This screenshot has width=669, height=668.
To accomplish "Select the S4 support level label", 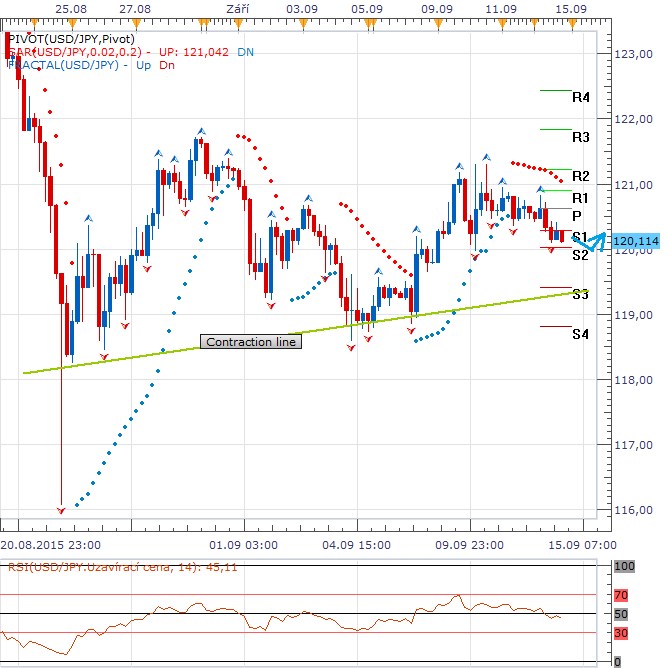I will [580, 334].
